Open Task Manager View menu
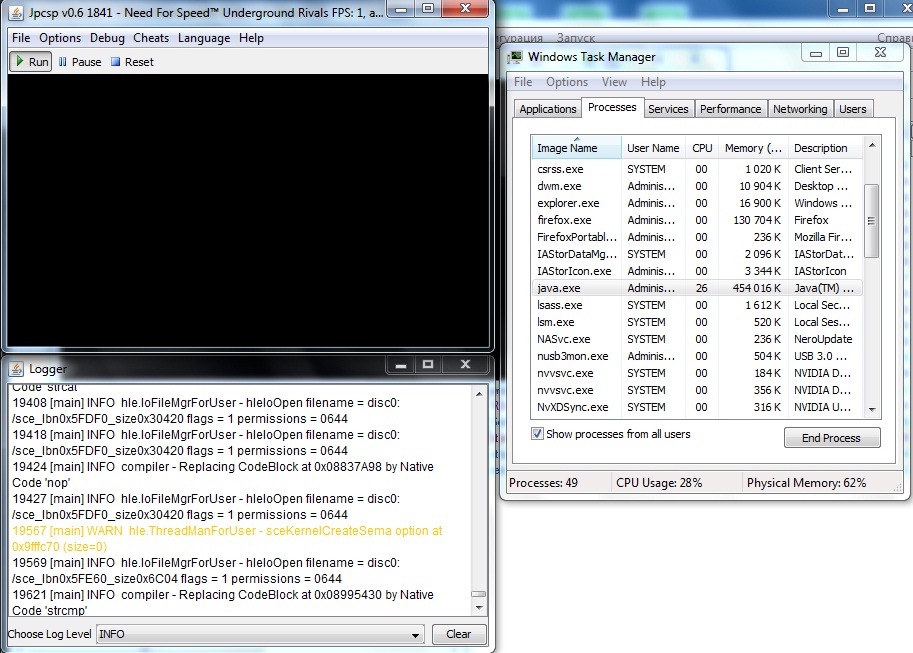The height and width of the screenshot is (653, 913). (x=614, y=82)
